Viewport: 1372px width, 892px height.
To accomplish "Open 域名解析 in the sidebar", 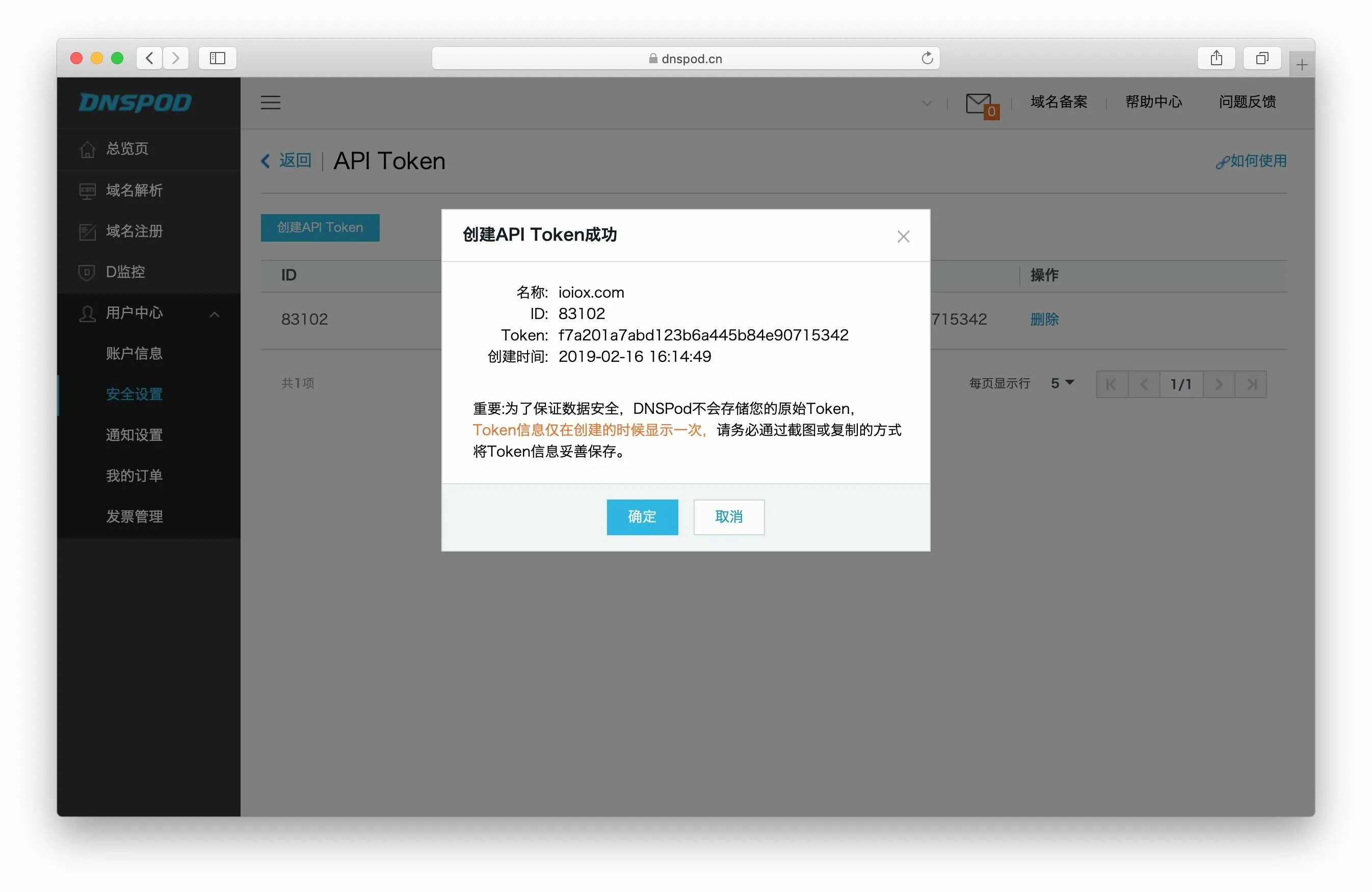I will (134, 190).
